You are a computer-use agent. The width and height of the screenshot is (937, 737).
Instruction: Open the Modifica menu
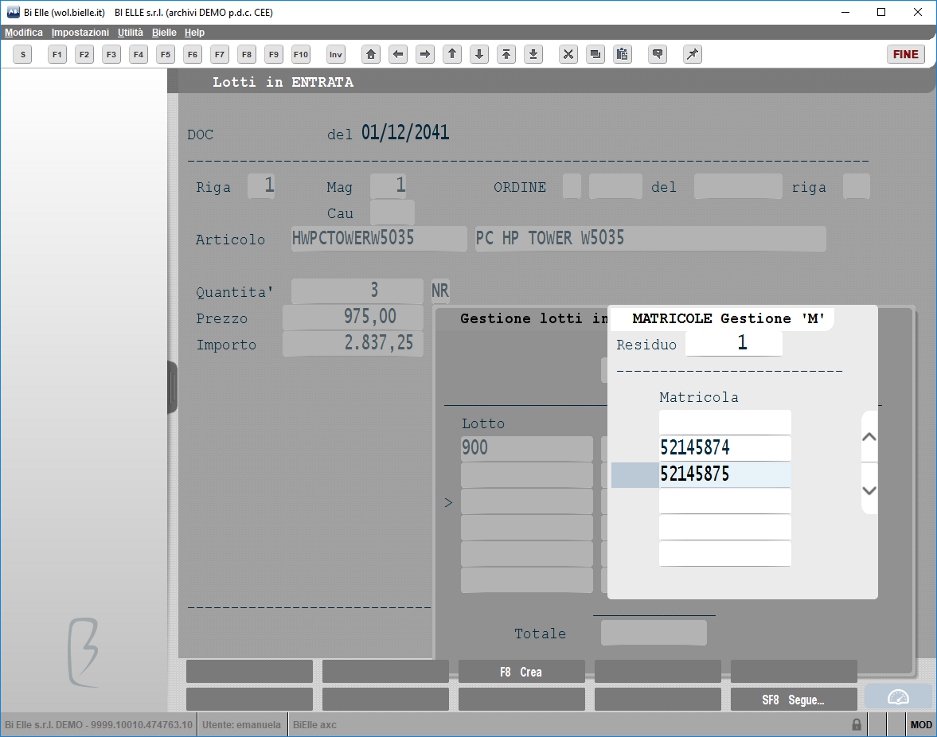point(24,32)
